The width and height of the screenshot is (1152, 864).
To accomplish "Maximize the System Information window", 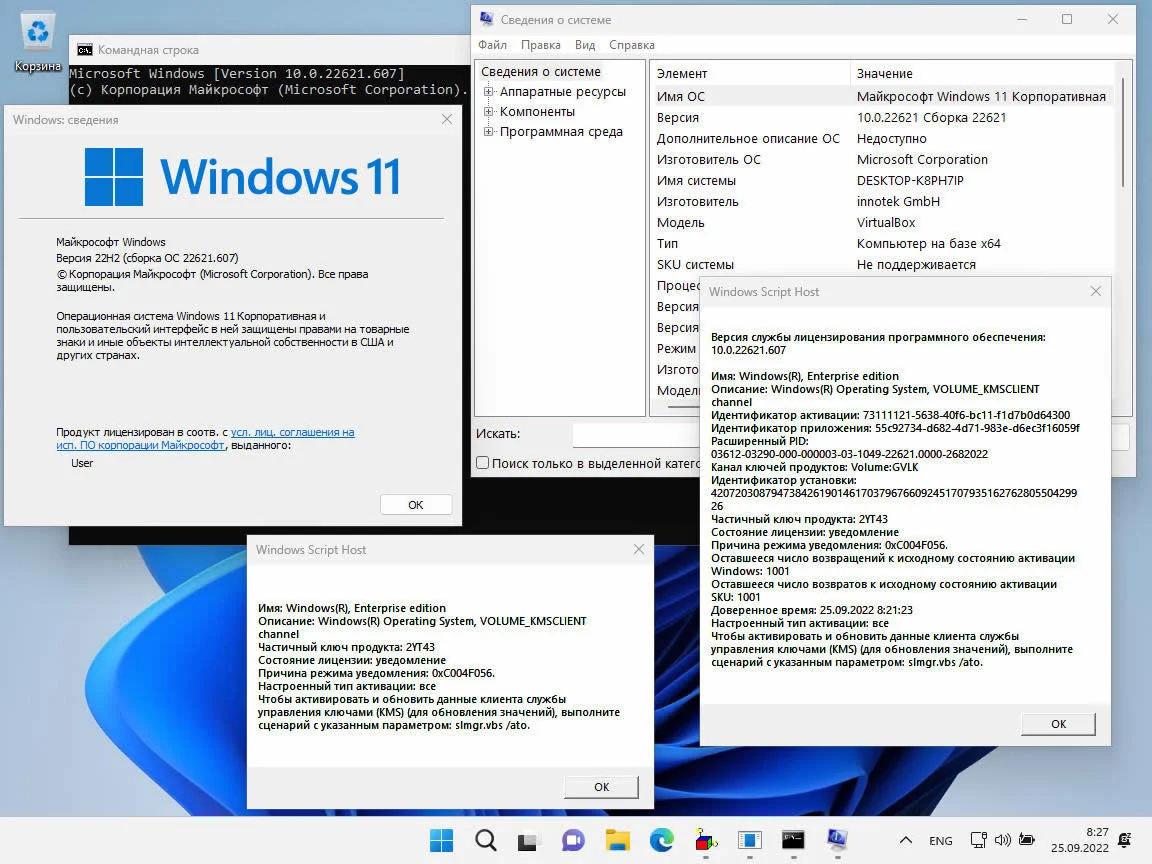I will click(1067, 20).
